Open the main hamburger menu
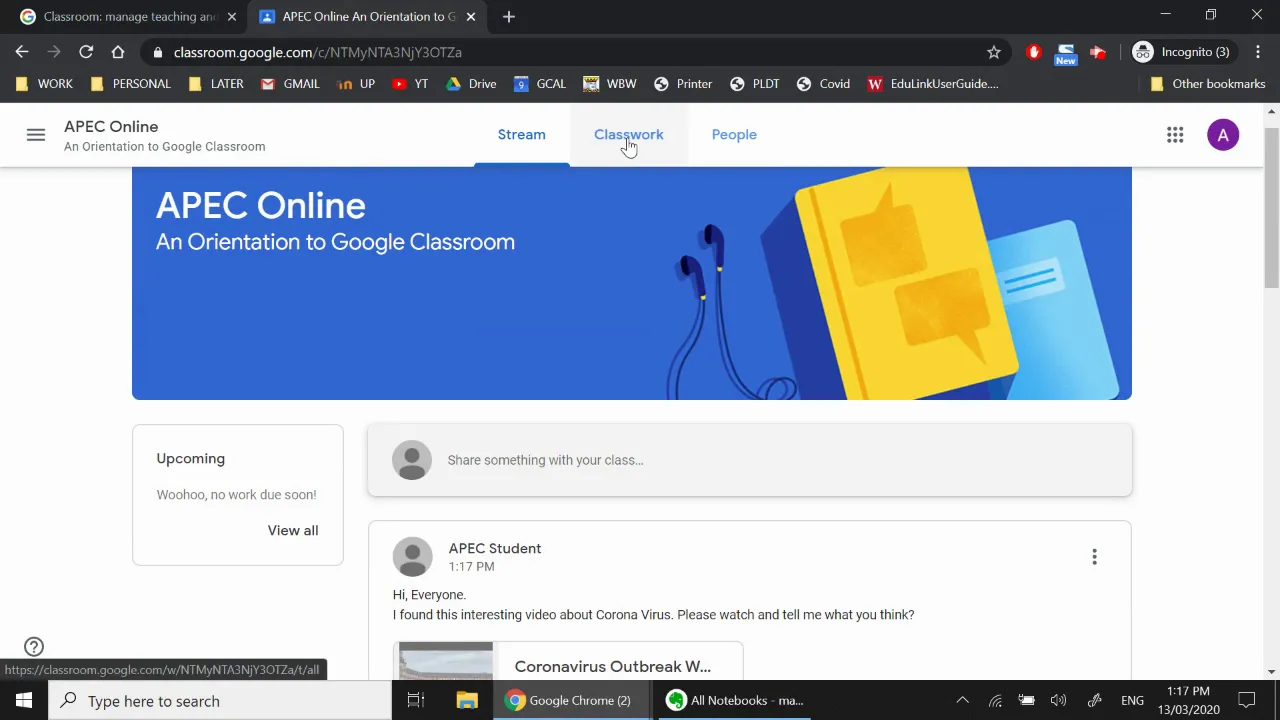The width and height of the screenshot is (1280, 720). (x=36, y=135)
